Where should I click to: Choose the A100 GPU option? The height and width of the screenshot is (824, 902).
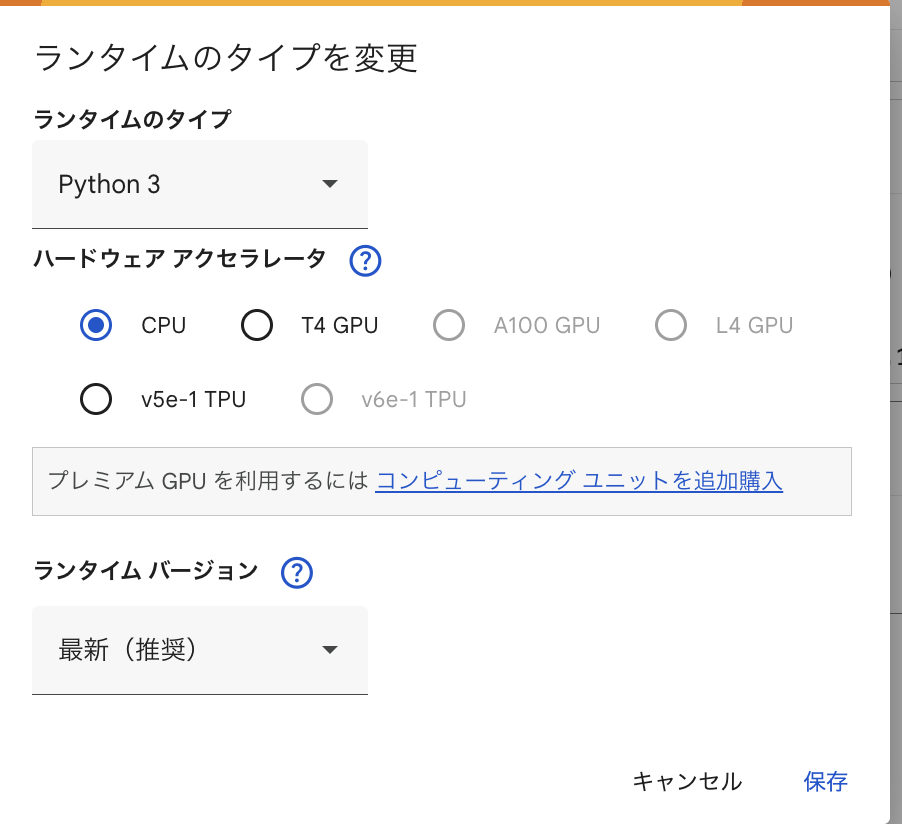[x=449, y=325]
